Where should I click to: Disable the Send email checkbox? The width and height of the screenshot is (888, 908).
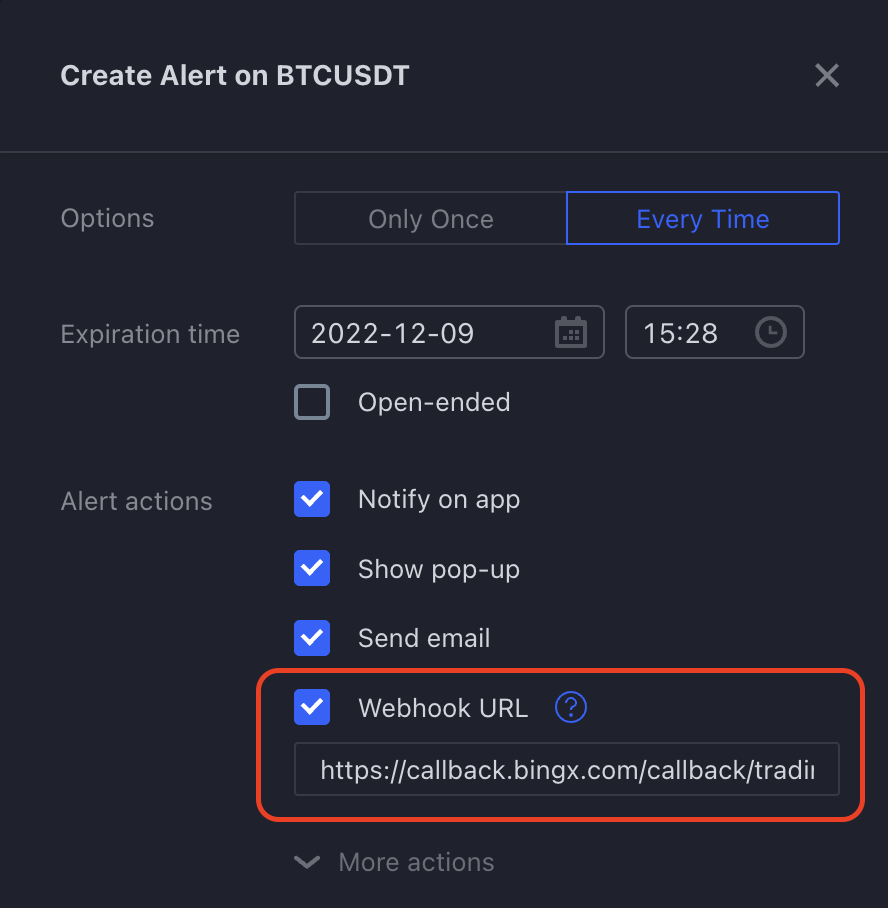coord(312,638)
